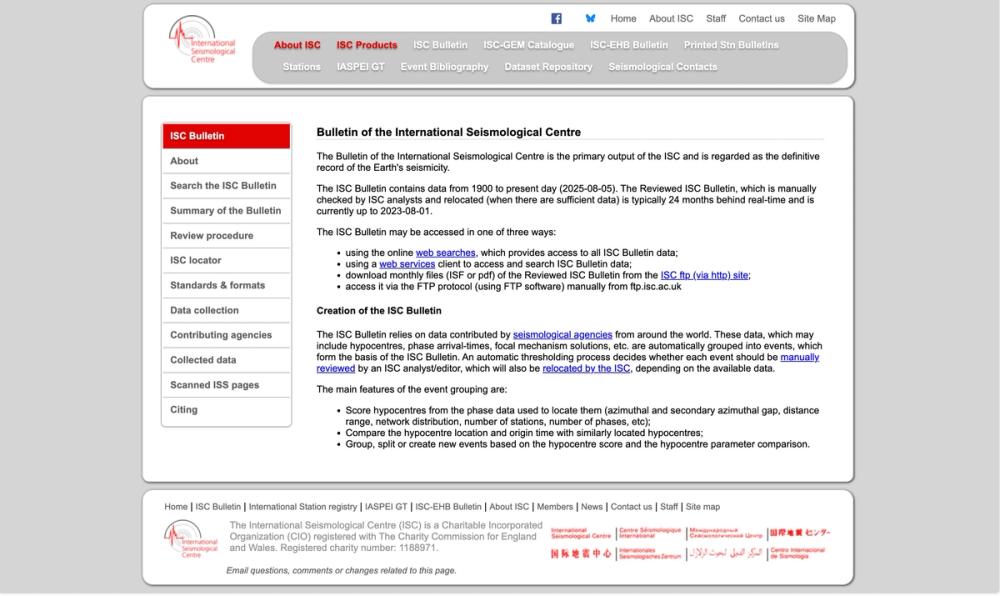Open the ISC ftp (via http) site link
Image resolution: width=1000 pixels, height=596 pixels.
(x=704, y=275)
